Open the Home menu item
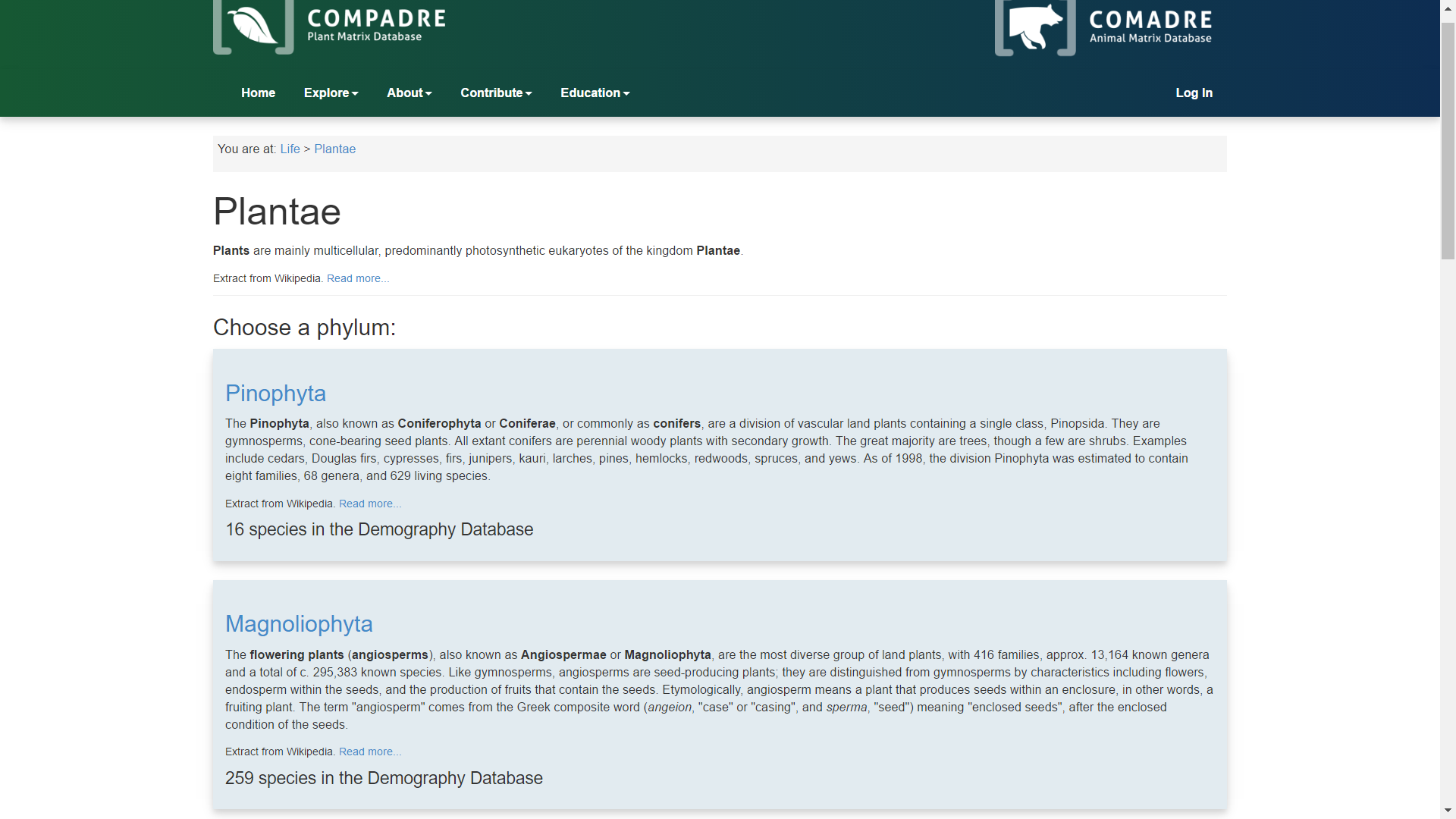This screenshot has width=1456, height=819. click(258, 93)
